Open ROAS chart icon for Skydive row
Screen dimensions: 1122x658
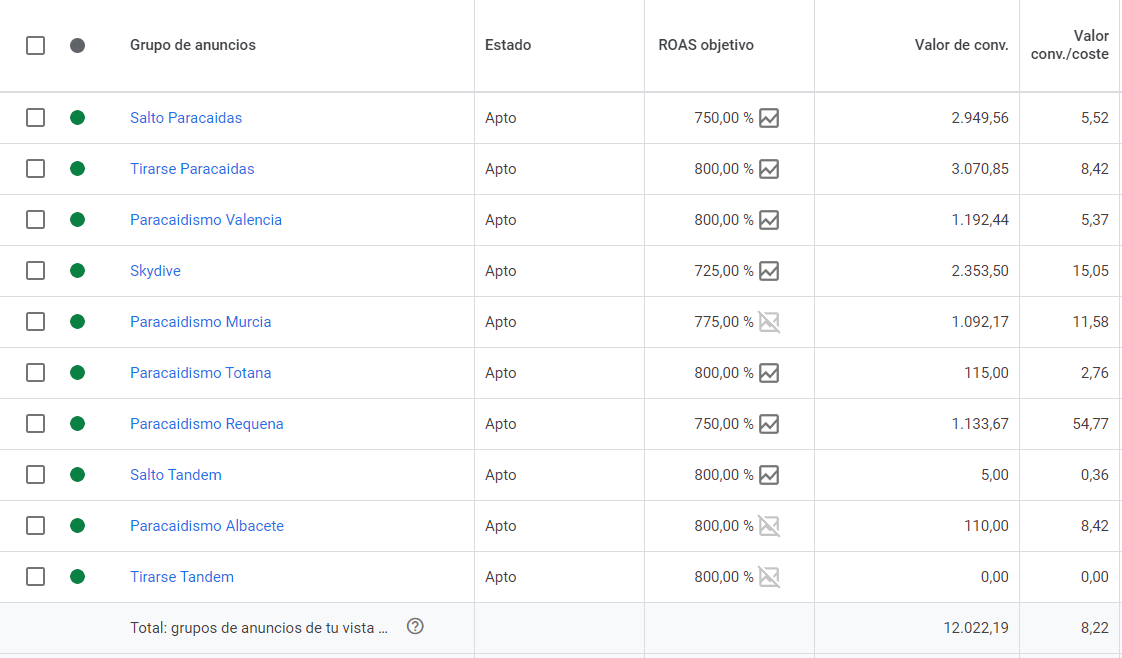pyautogui.click(x=769, y=271)
